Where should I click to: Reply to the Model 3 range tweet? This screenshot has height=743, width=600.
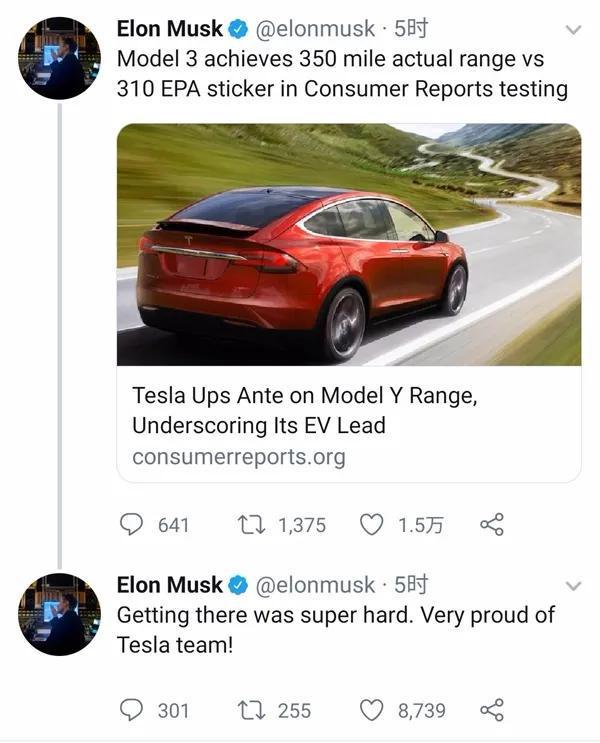pyautogui.click(x=131, y=525)
